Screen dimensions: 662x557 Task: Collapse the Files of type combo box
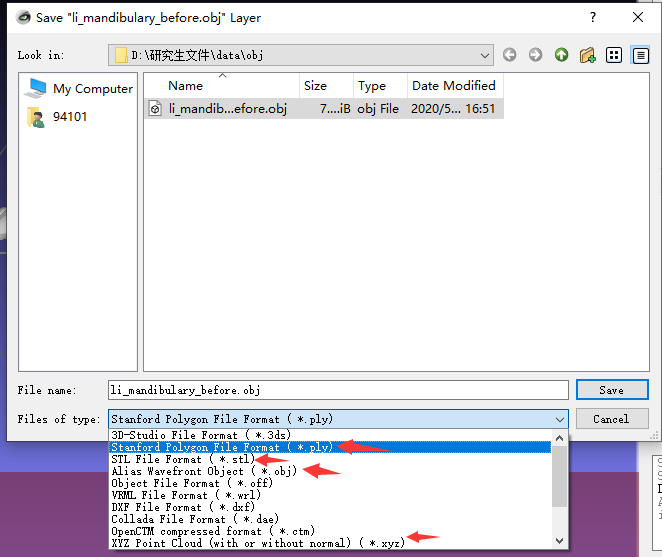click(x=338, y=419)
